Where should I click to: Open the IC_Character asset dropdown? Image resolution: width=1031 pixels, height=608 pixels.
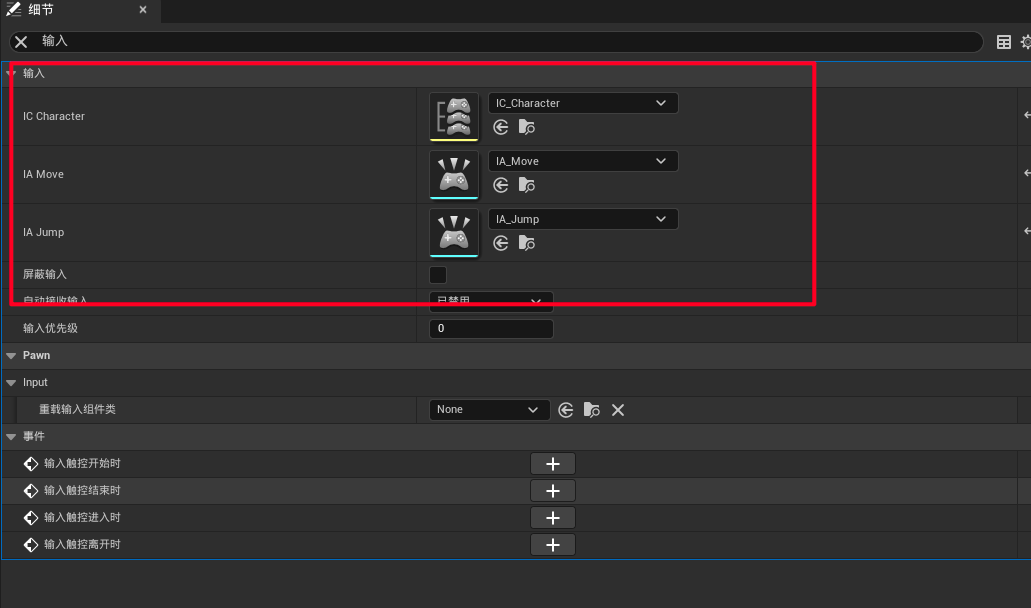582,103
